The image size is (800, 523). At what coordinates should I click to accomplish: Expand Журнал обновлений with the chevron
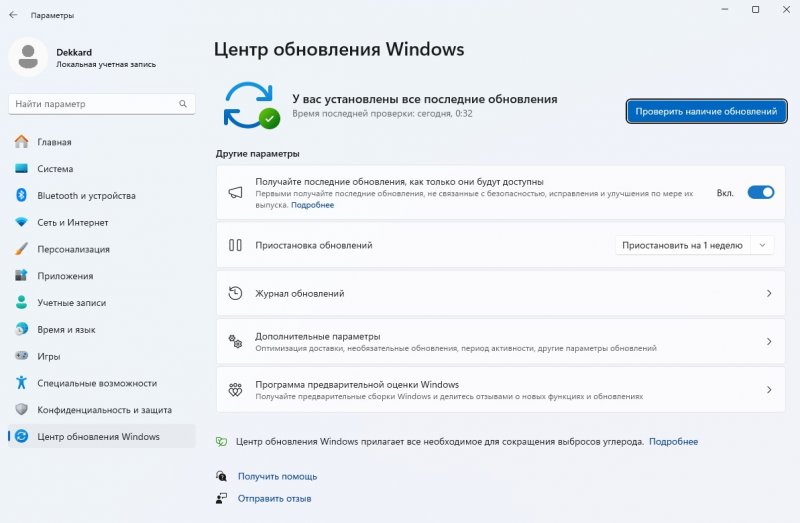click(x=768, y=294)
